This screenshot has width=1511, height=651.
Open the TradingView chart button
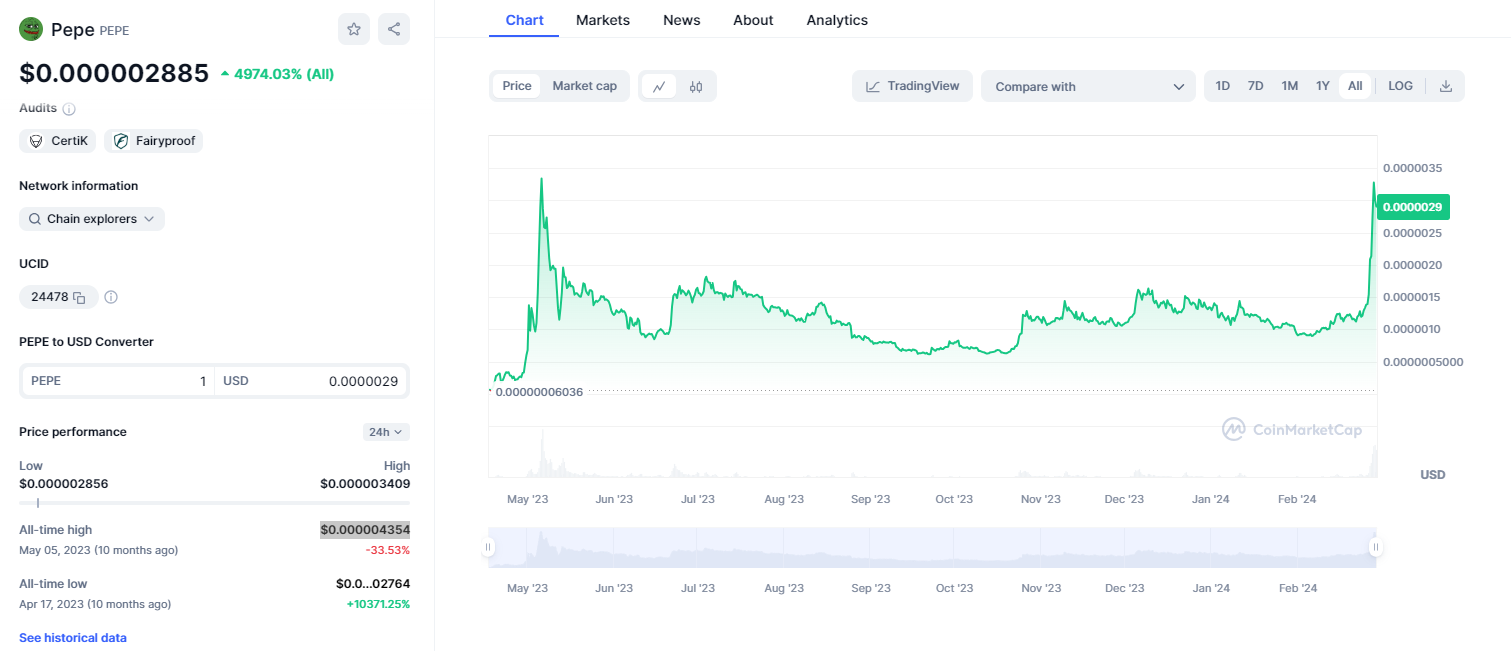coord(912,86)
